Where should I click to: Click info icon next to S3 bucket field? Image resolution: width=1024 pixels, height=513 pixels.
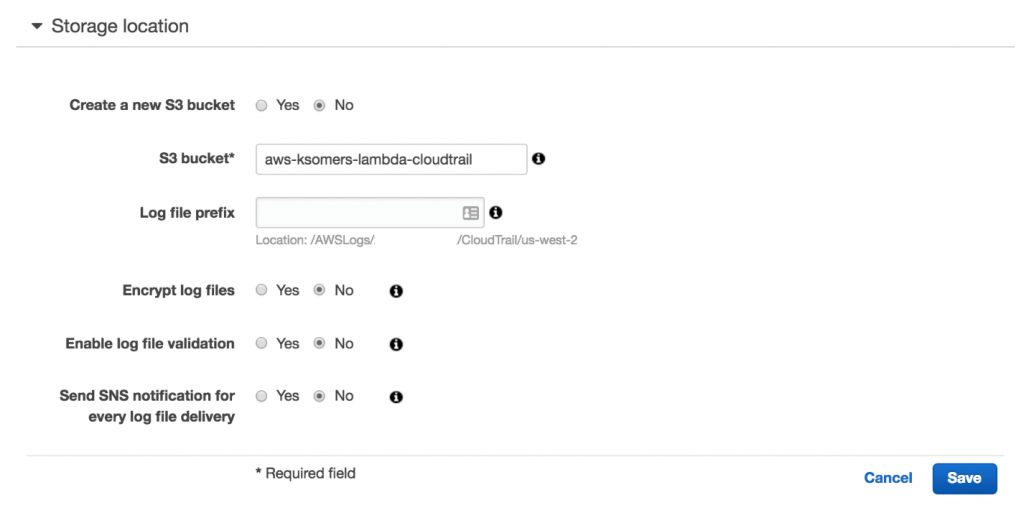[x=539, y=159]
